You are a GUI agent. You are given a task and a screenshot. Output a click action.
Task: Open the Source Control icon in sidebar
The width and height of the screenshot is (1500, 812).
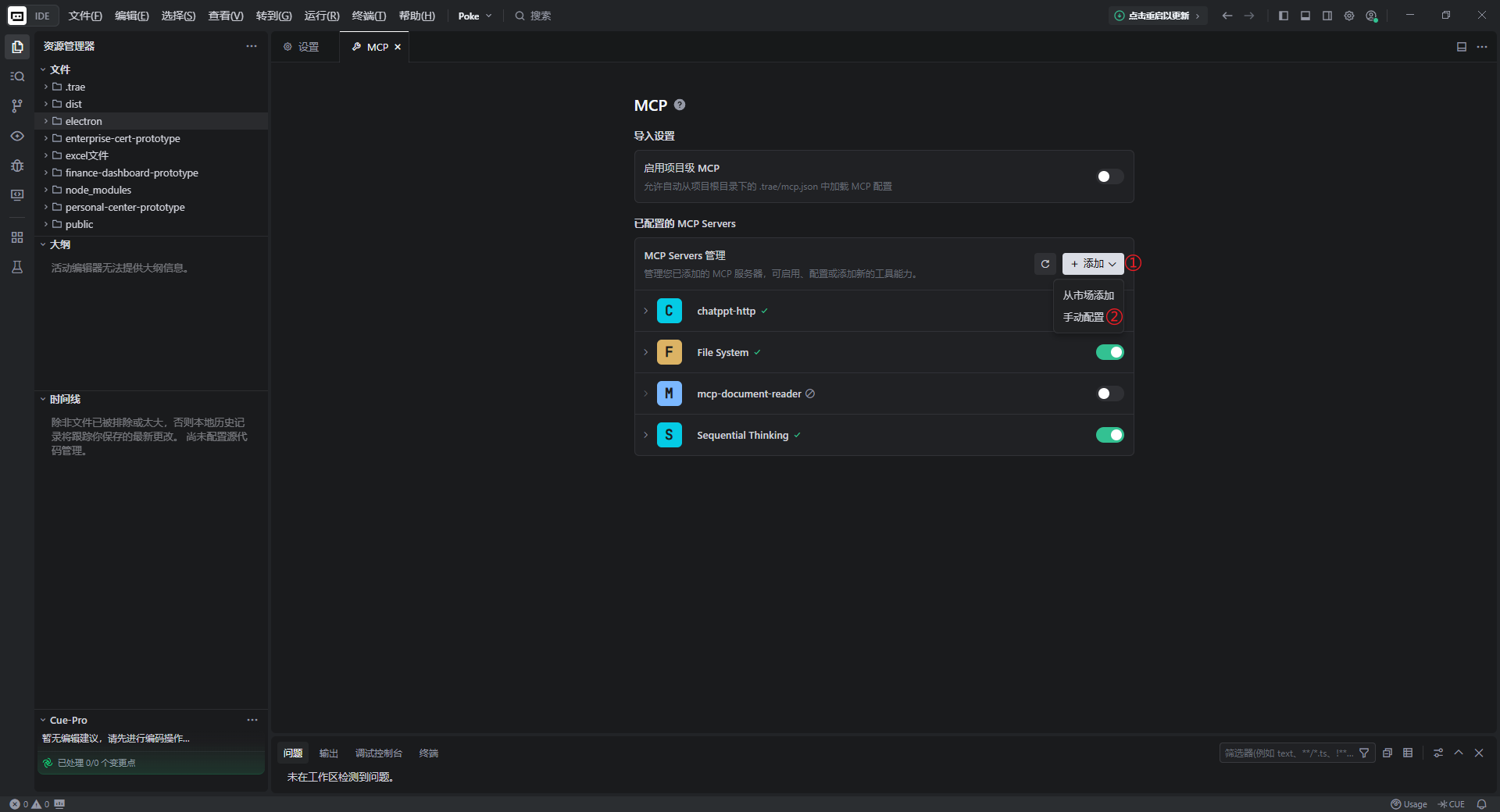pyautogui.click(x=17, y=105)
